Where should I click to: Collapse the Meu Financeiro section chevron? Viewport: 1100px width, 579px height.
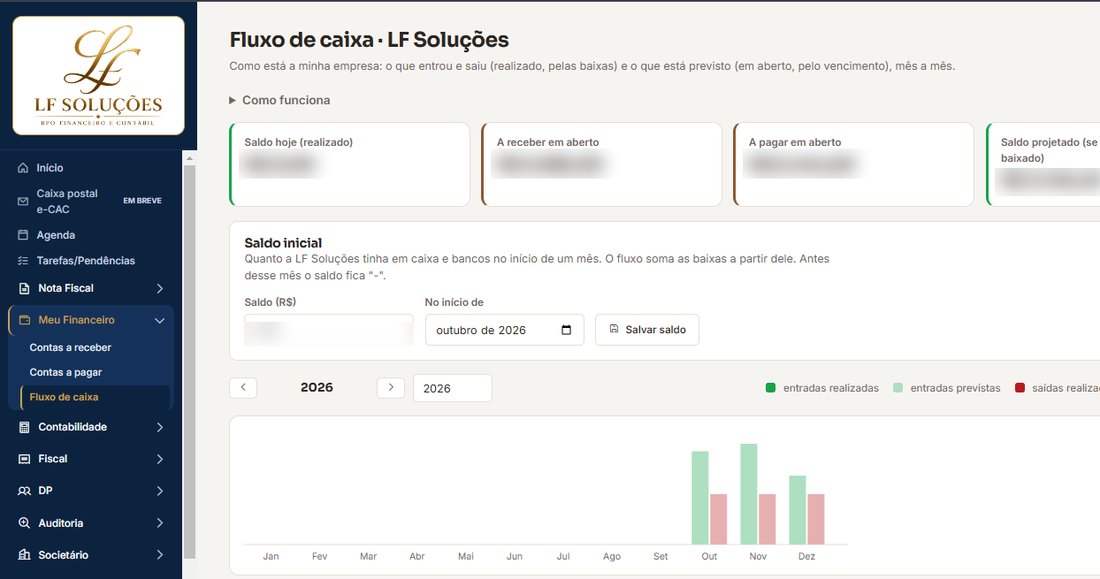[160, 320]
